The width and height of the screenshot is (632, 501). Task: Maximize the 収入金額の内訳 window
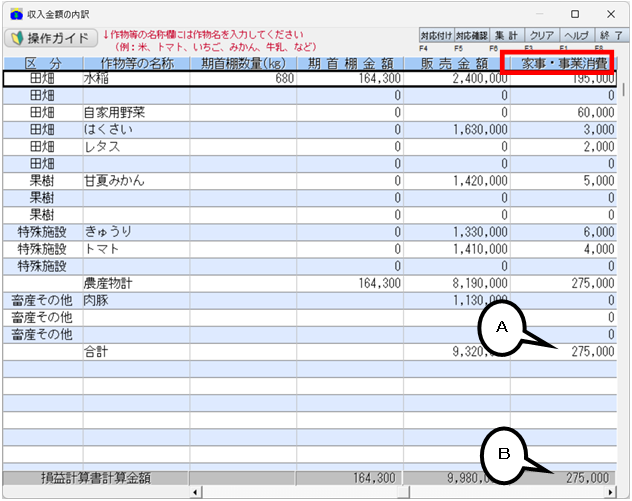[575, 14]
